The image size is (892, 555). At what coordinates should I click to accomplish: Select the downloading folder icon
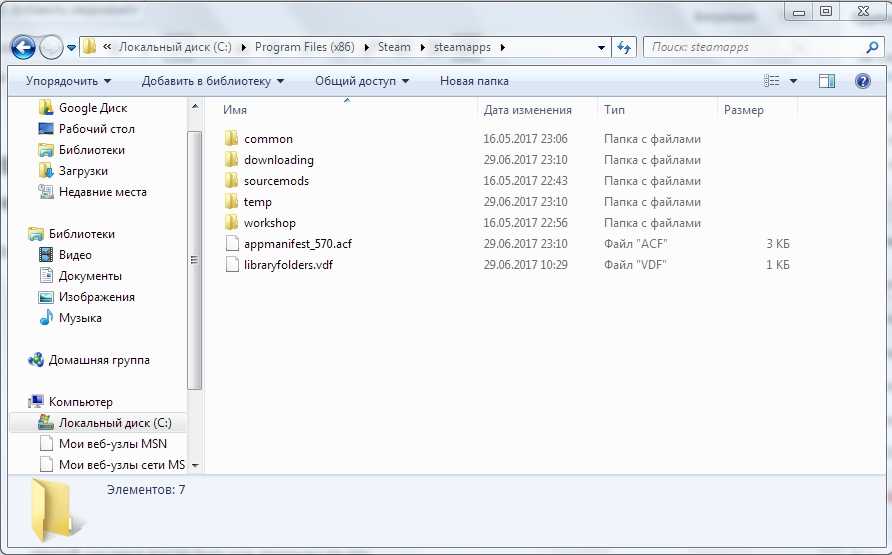pos(232,160)
